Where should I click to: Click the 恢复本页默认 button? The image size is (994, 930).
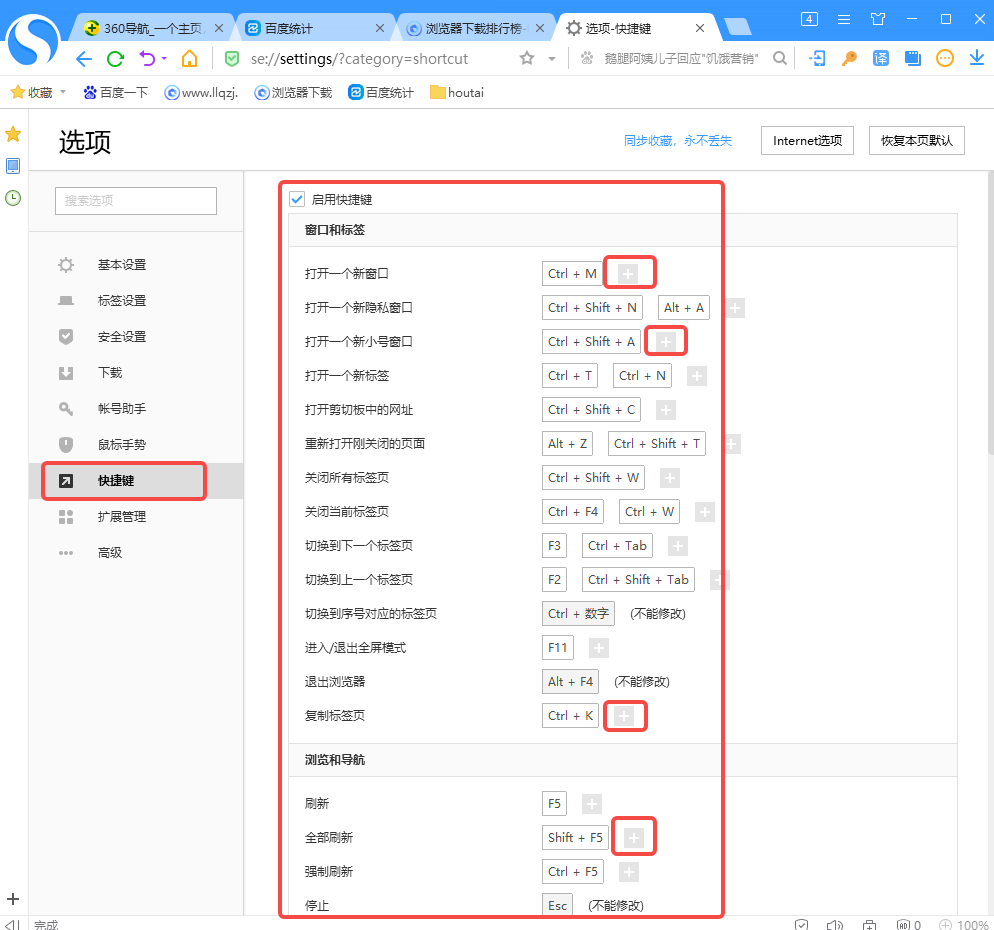[x=917, y=141]
